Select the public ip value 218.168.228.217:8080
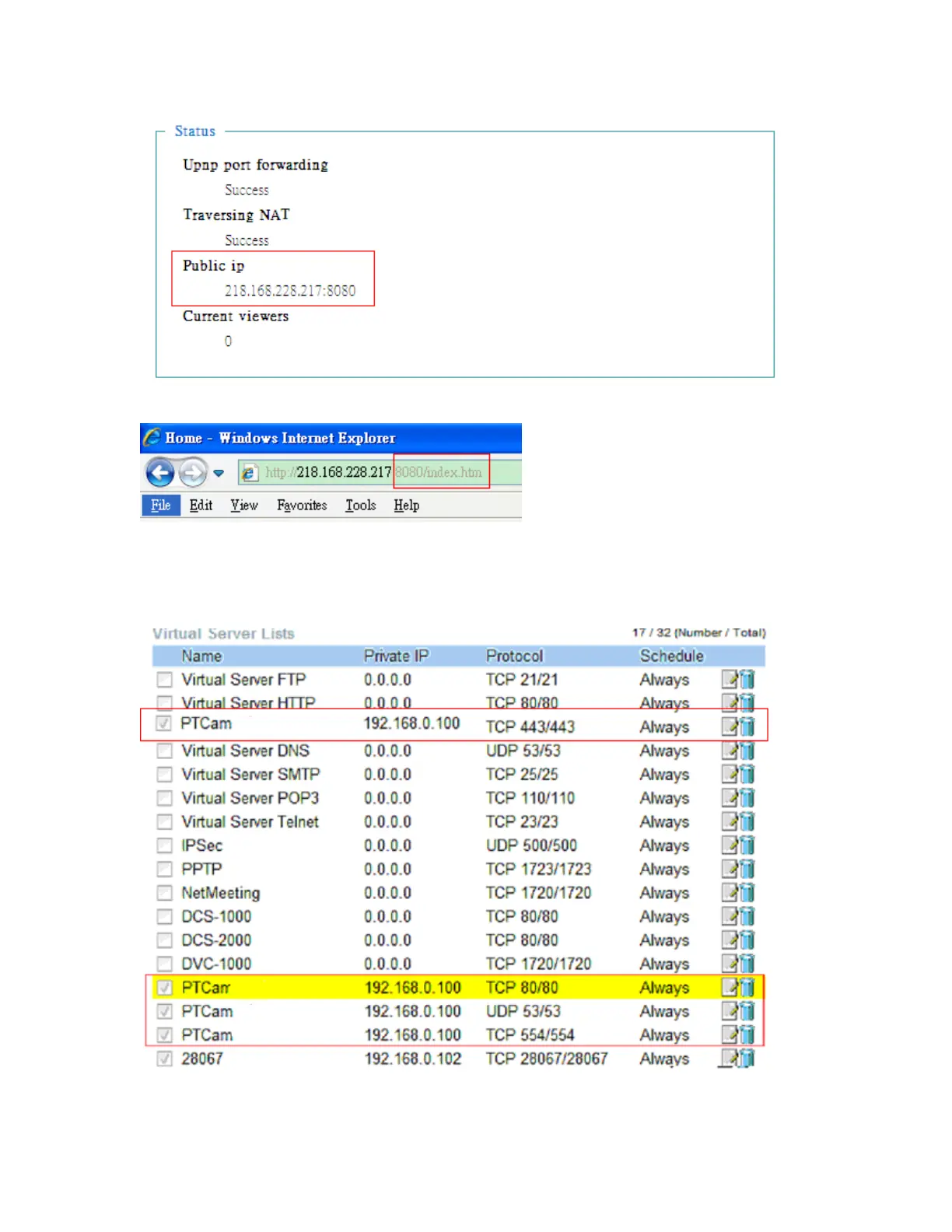The image size is (952, 1232). [x=290, y=291]
